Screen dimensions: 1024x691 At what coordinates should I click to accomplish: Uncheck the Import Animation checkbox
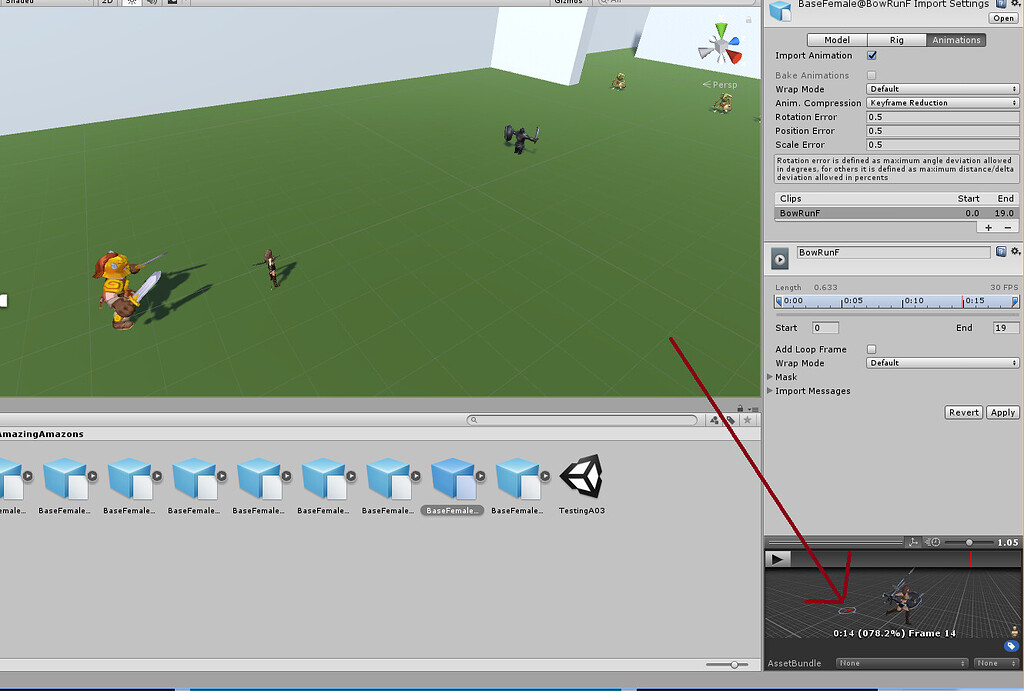[x=873, y=55]
